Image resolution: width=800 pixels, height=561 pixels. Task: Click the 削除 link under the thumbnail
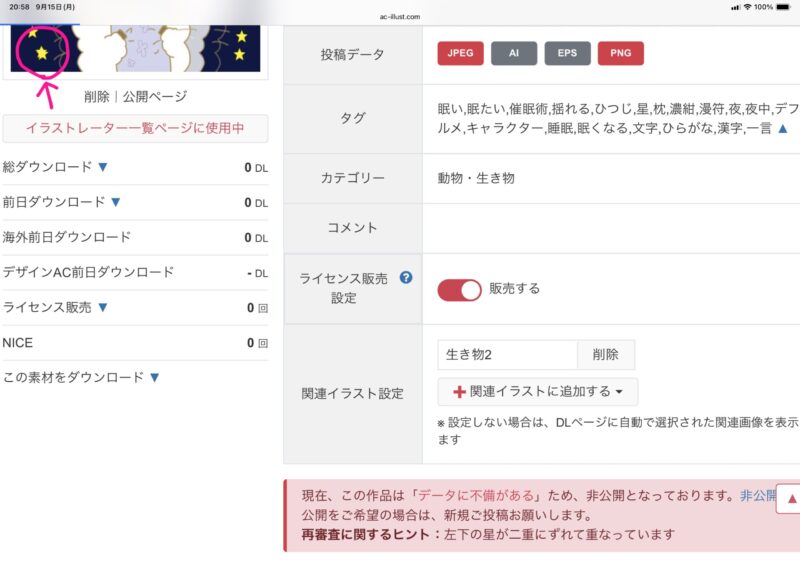click(97, 97)
